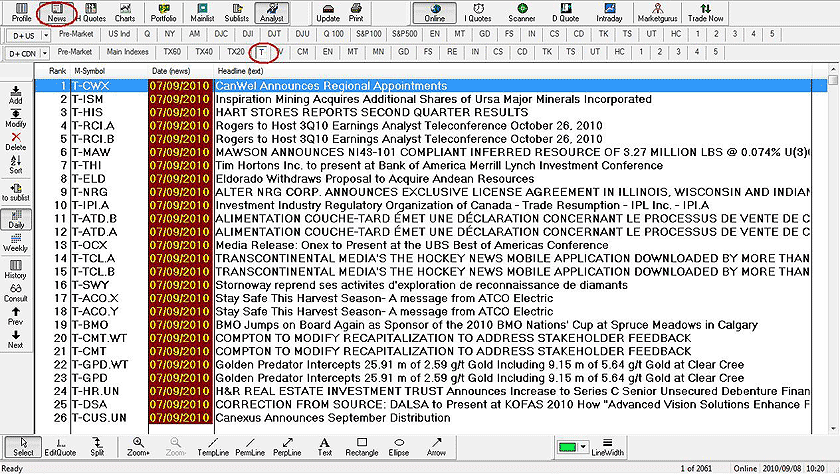
Task: Open the Charts icon
Action: [x=125, y=13]
